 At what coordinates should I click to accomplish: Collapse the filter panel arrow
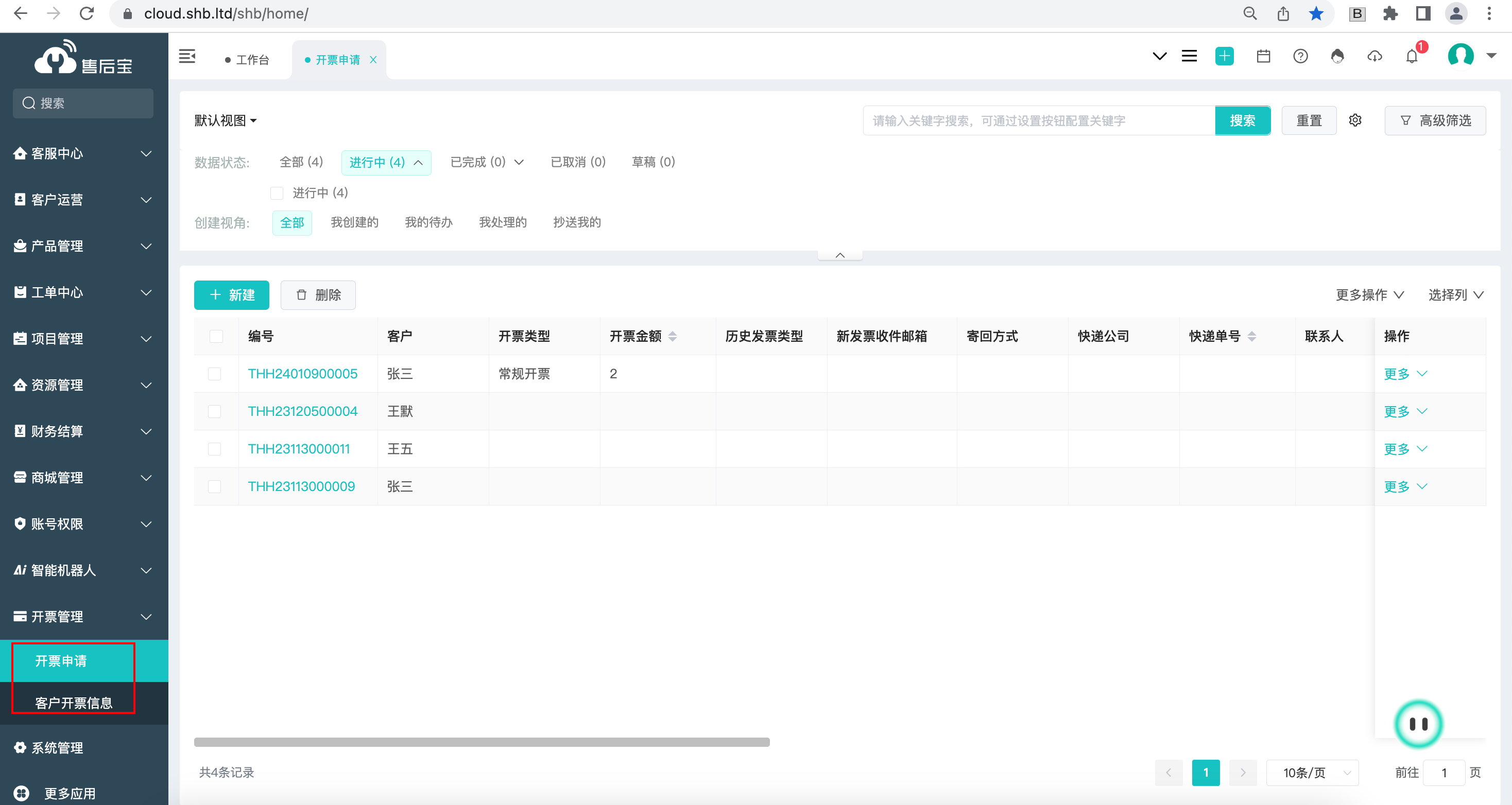(840, 255)
